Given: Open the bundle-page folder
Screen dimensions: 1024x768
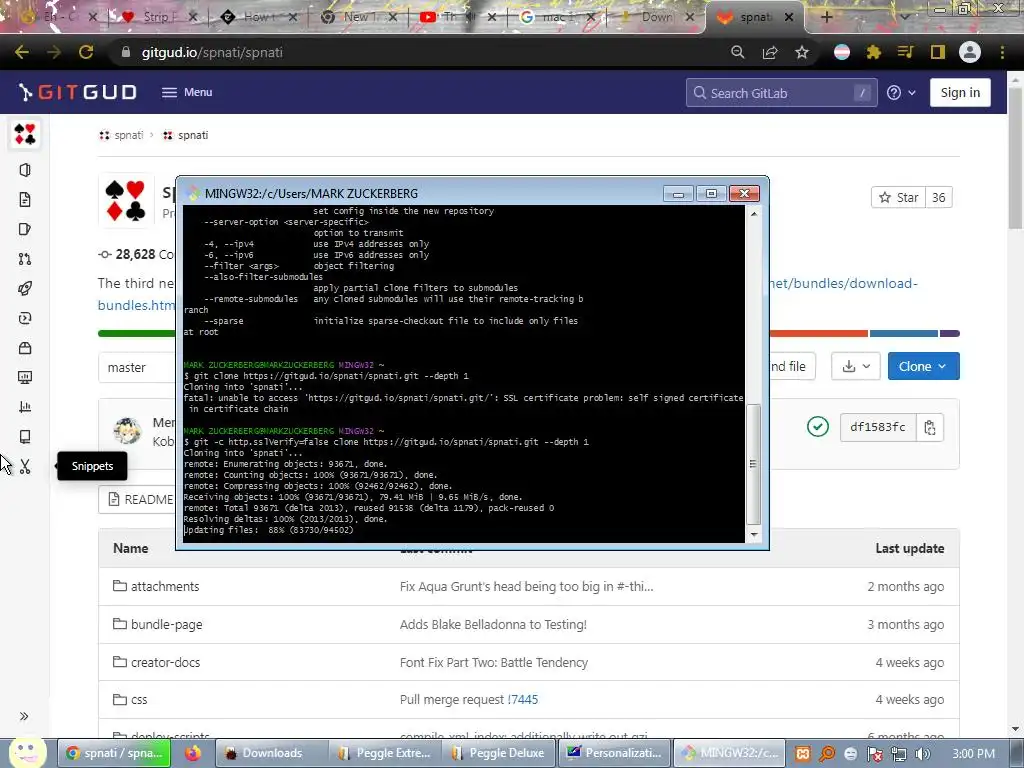Looking at the screenshot, I should coord(167,624).
